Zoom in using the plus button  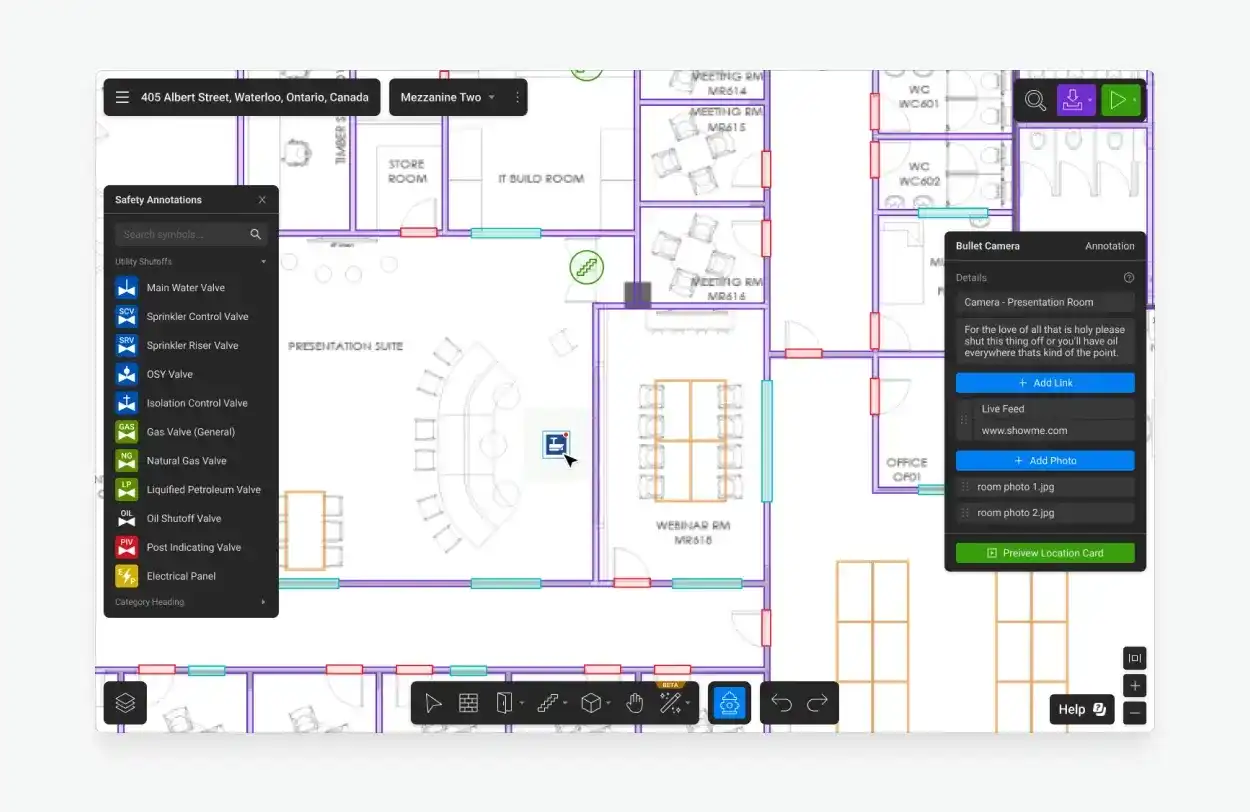pos(1134,686)
